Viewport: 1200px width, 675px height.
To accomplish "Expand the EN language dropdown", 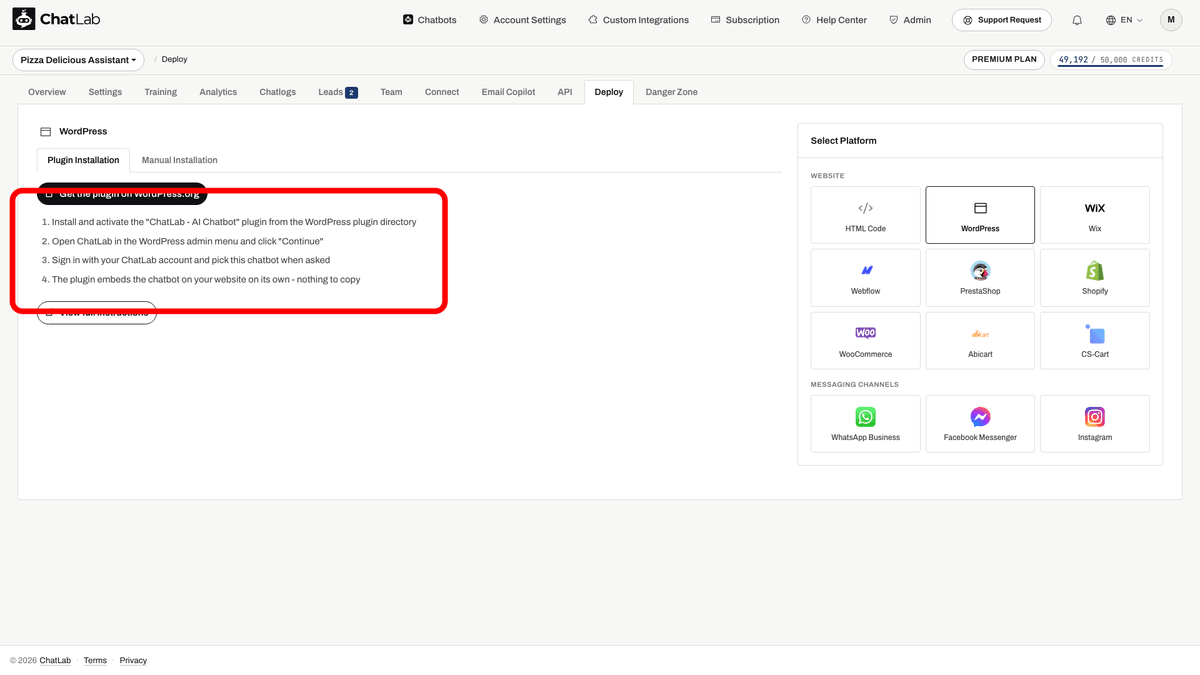I will 1124,20.
